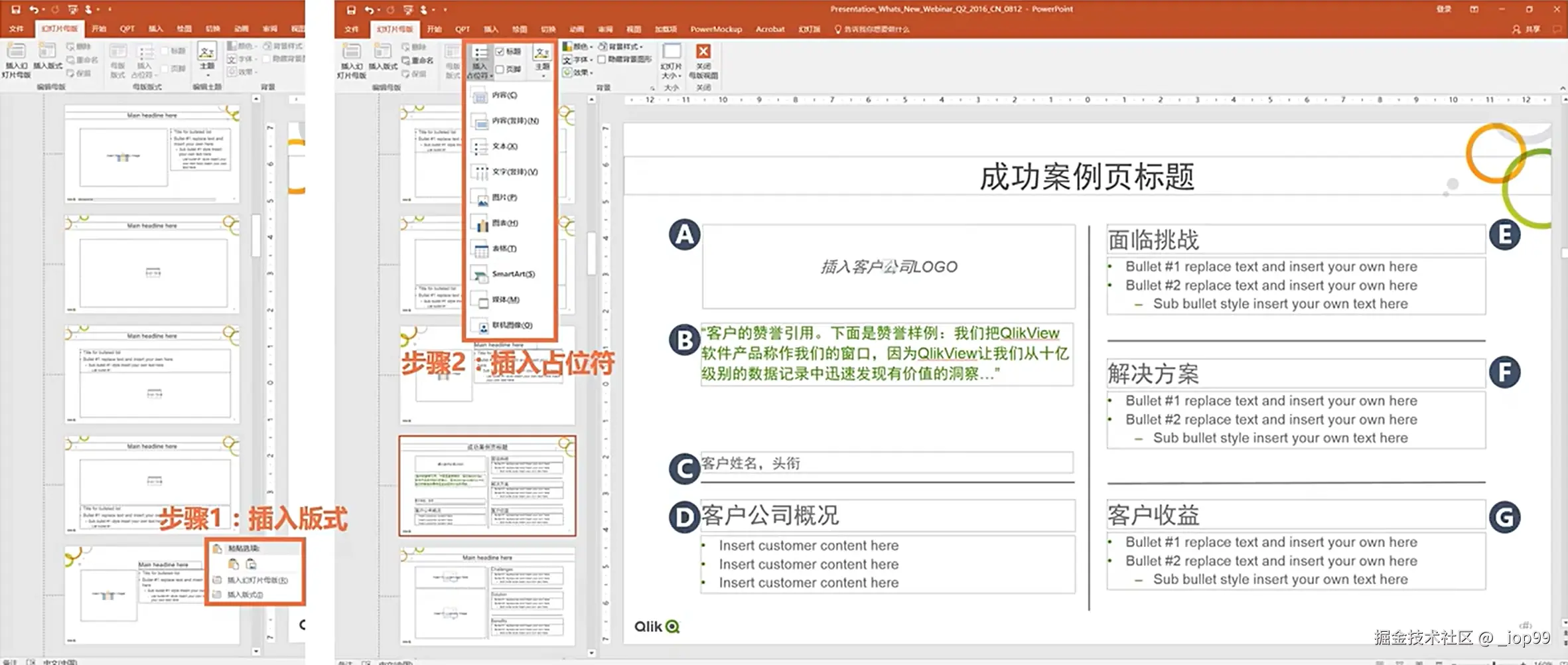Click the tell-me search box with lightbulb
This screenshot has height=665, width=1568.
pyautogui.click(x=872, y=29)
